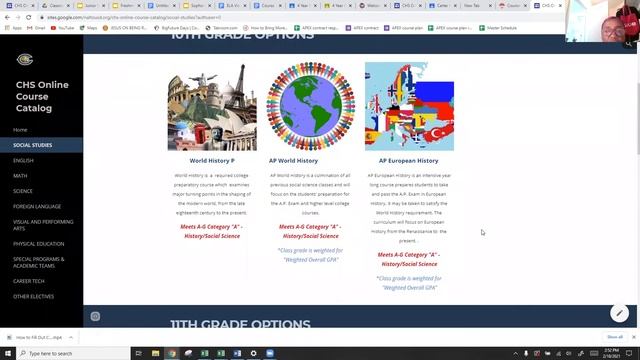This screenshot has height=360, width=640.
Task: Open the site search magnifier icon
Action: tap(629, 44)
